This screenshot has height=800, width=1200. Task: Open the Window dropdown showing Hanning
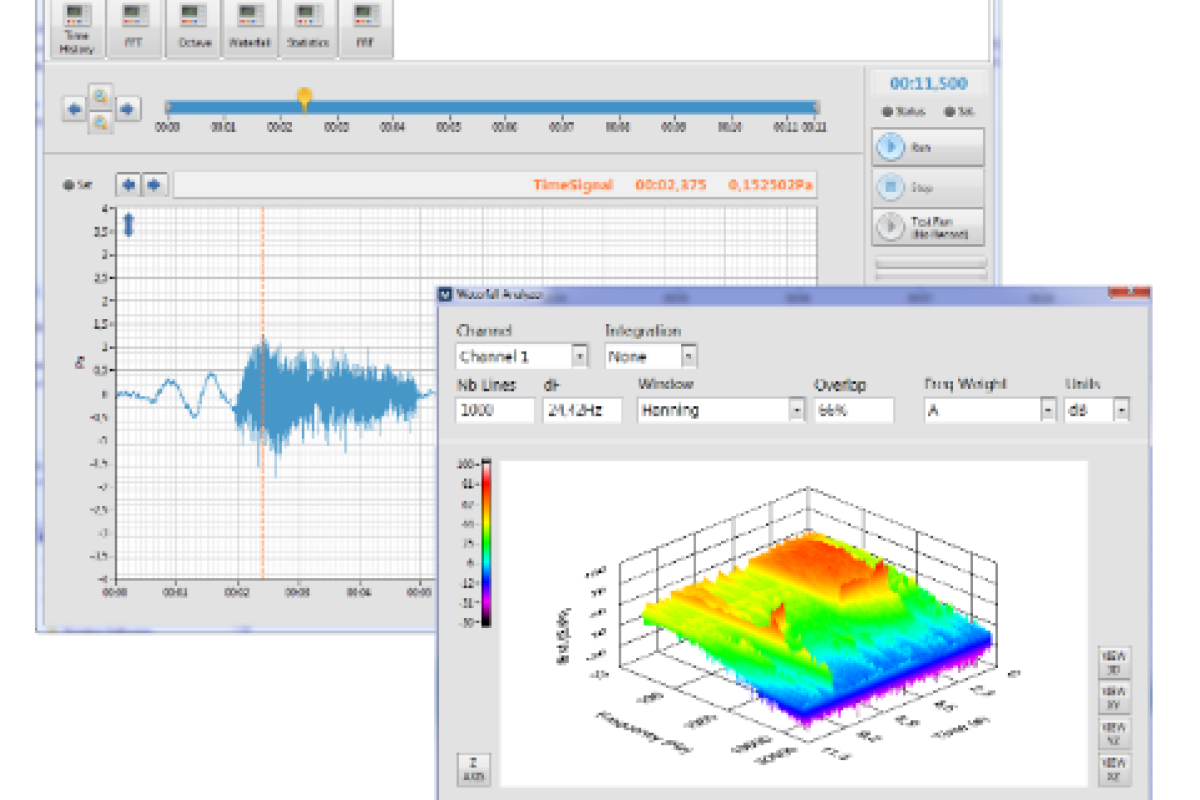tap(721, 409)
